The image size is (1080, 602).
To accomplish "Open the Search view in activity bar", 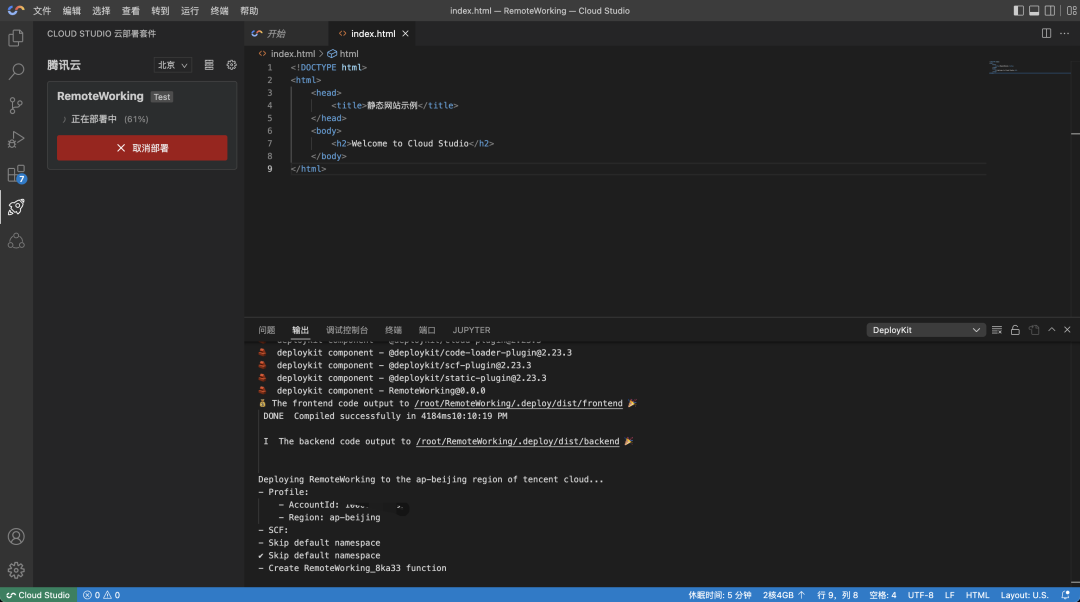I will pos(16,72).
